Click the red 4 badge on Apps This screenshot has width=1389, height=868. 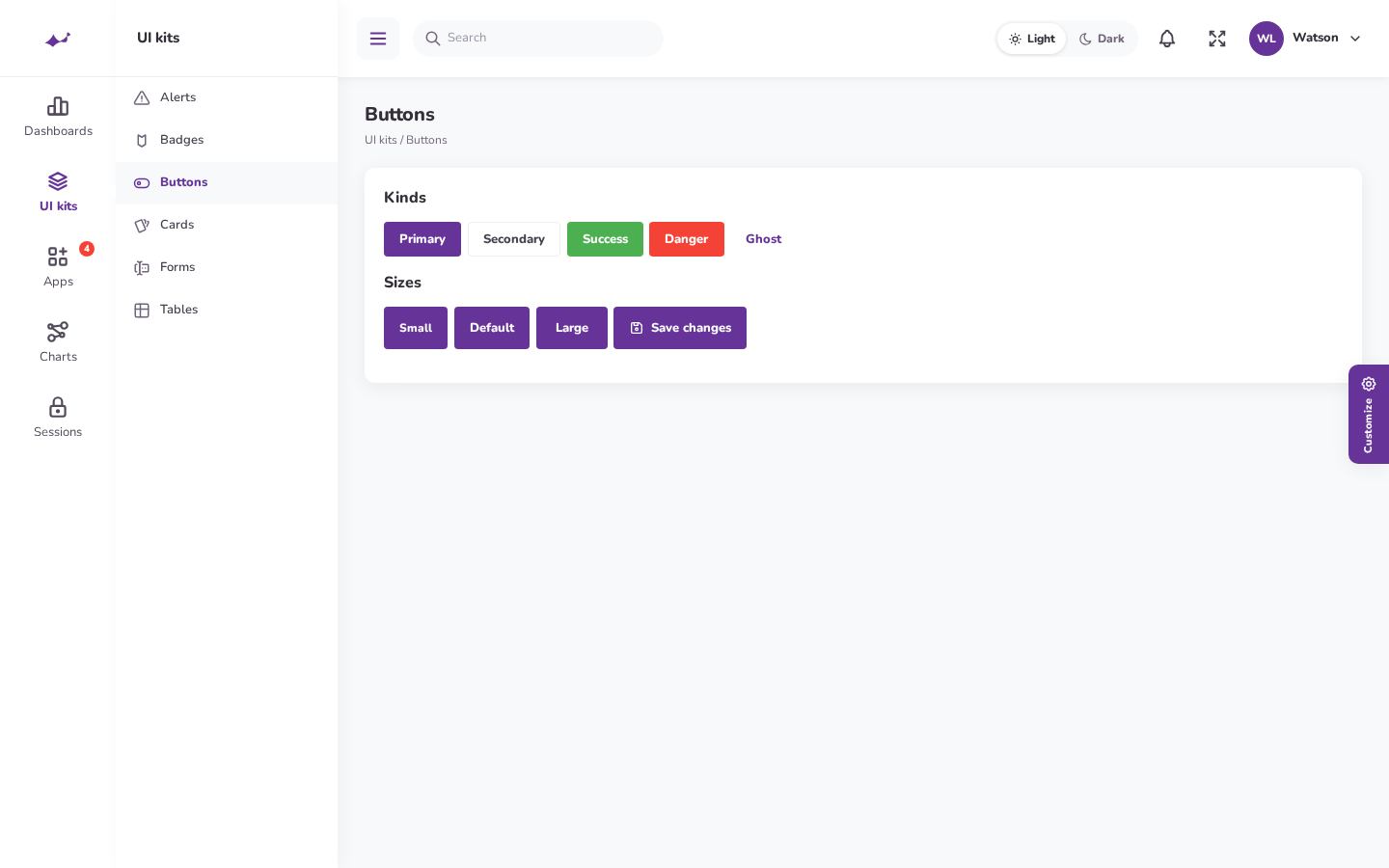(87, 249)
